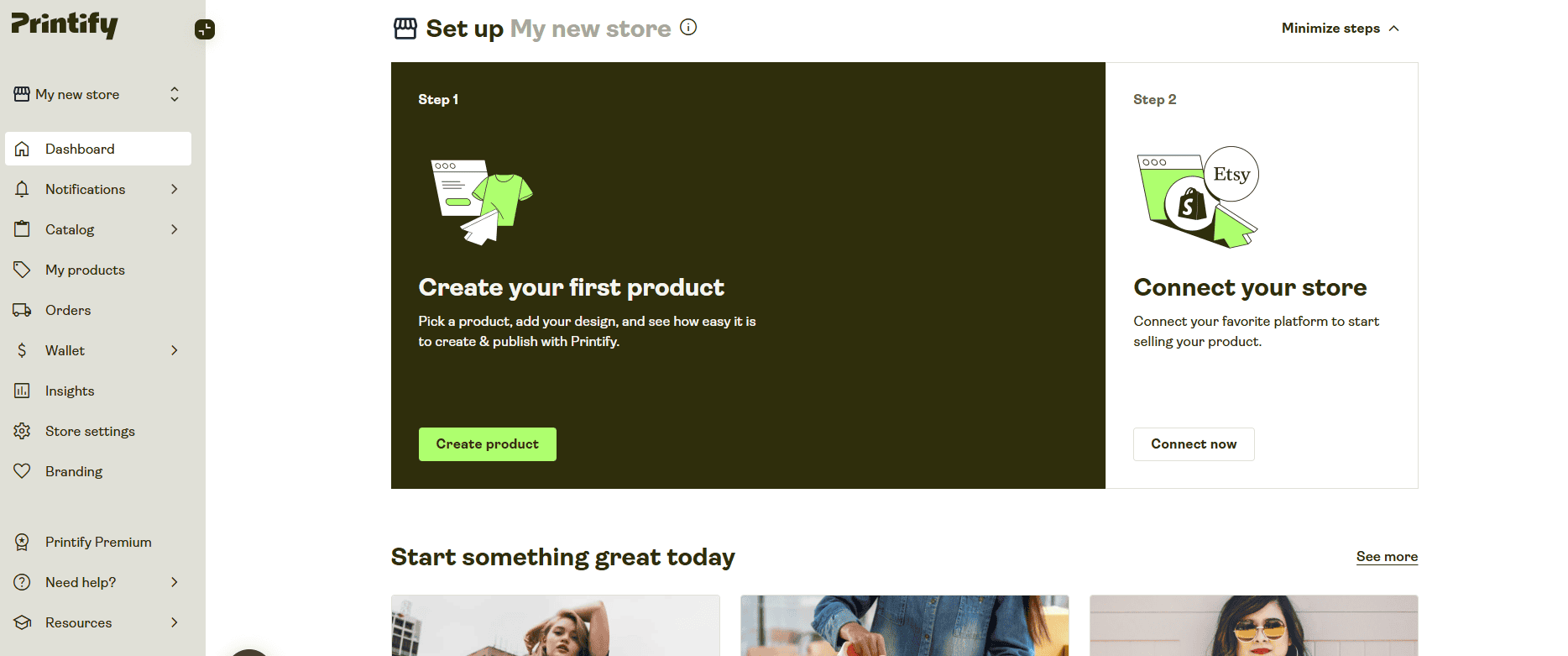The image size is (1568, 656).
Task: Click the Orders truck icon
Action: [23, 310]
